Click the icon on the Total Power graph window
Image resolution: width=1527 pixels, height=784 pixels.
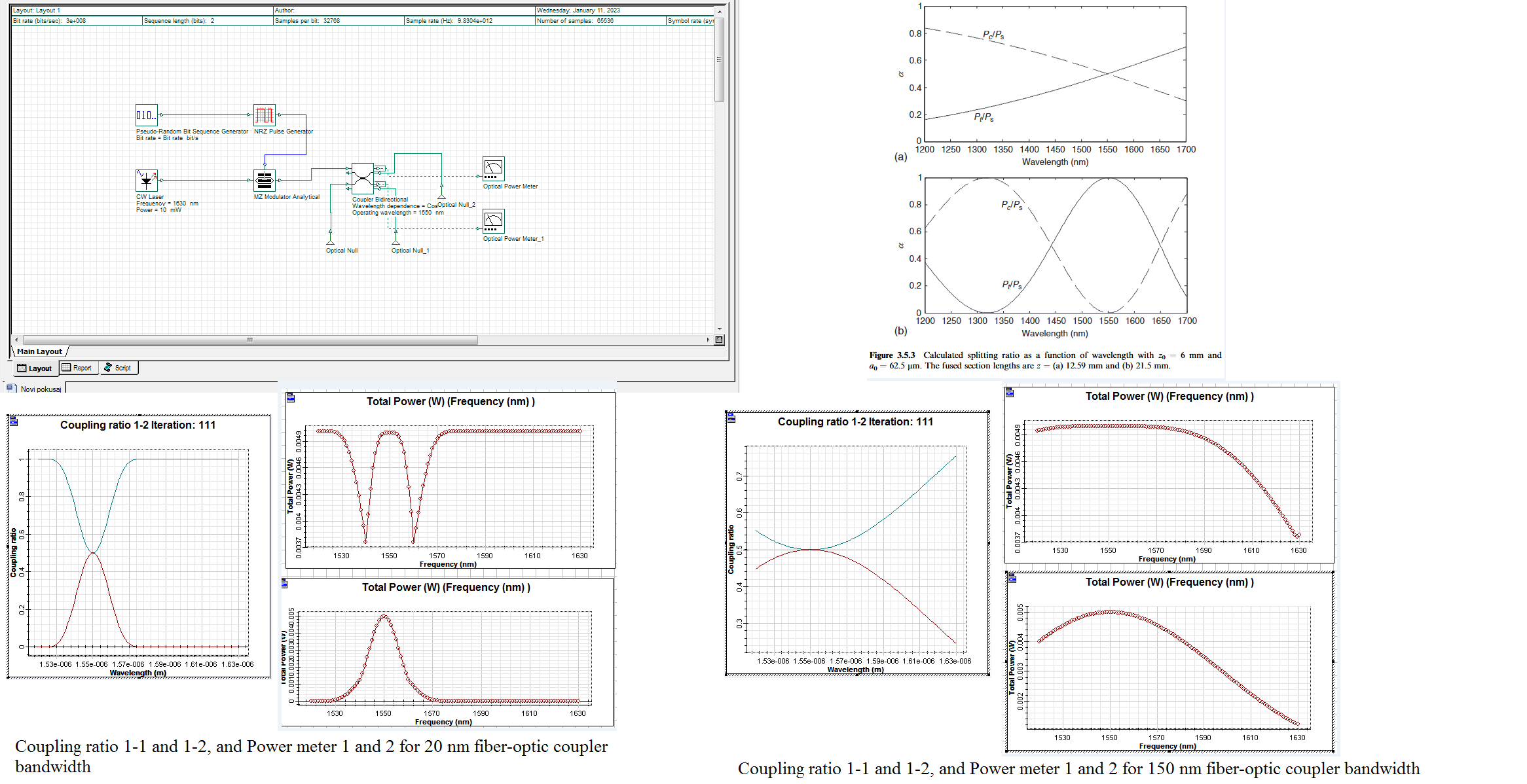290,398
